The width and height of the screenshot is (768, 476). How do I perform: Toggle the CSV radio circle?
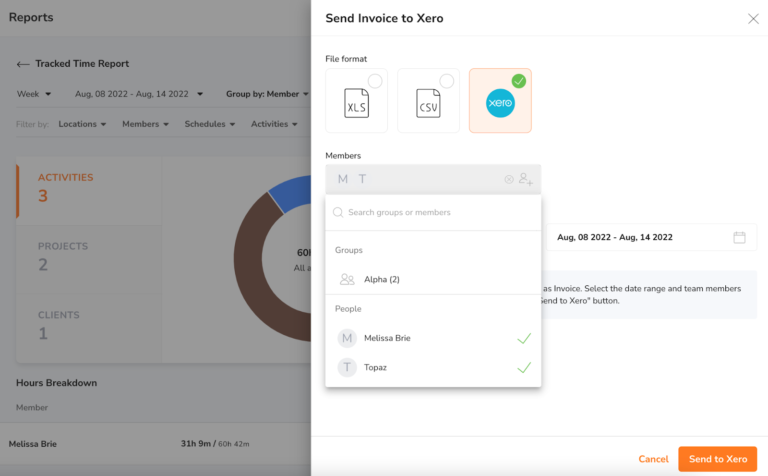pyautogui.click(x=446, y=81)
